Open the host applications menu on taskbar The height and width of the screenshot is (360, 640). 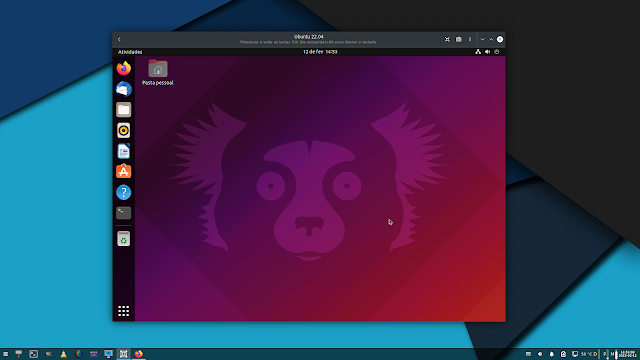(6, 354)
